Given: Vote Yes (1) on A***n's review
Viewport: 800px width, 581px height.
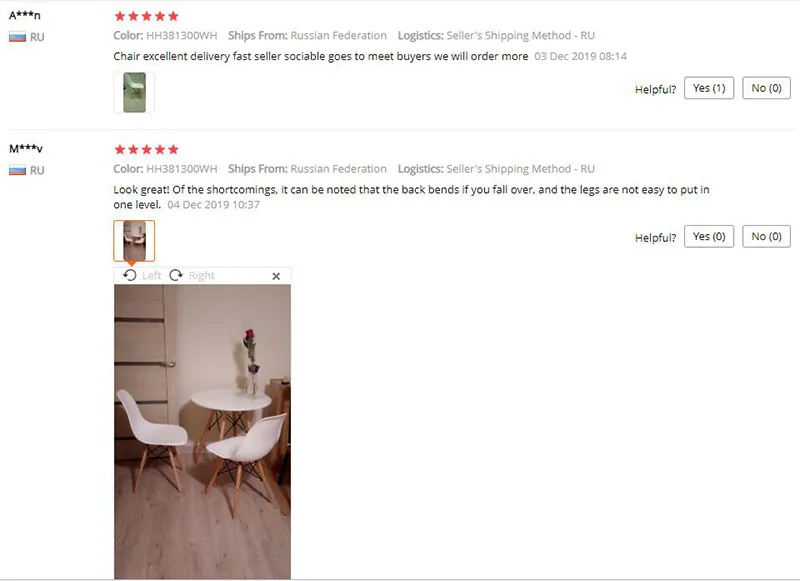Looking at the screenshot, I should tap(709, 88).
